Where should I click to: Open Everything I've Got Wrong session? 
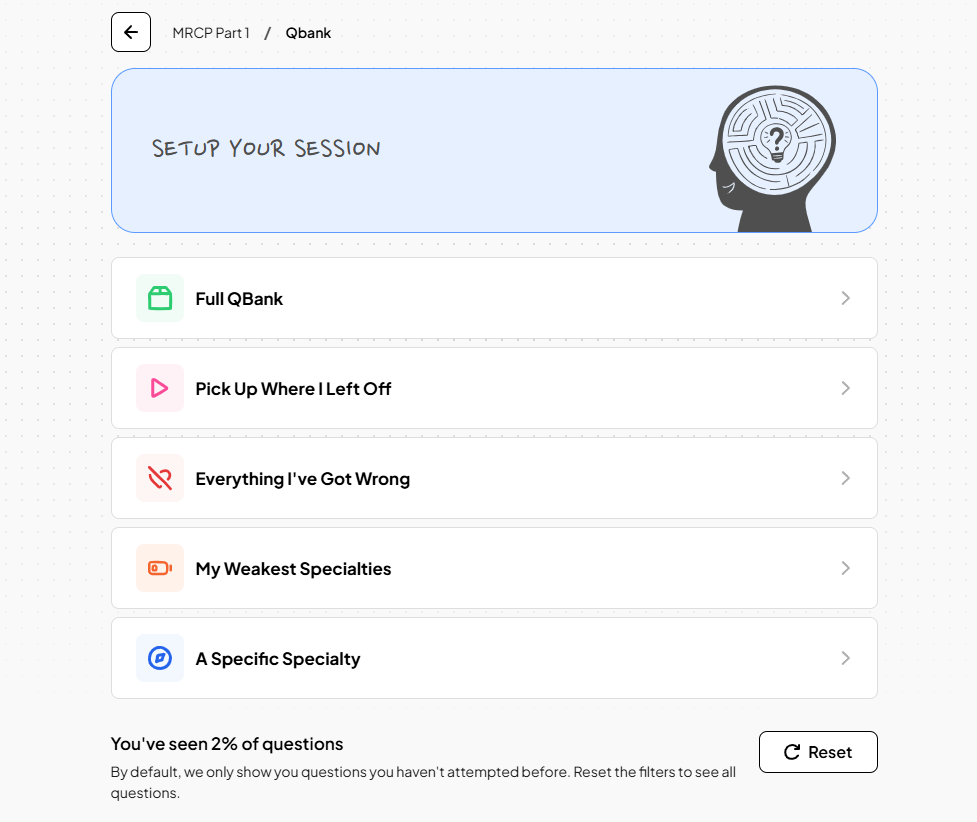pyautogui.click(x=494, y=478)
